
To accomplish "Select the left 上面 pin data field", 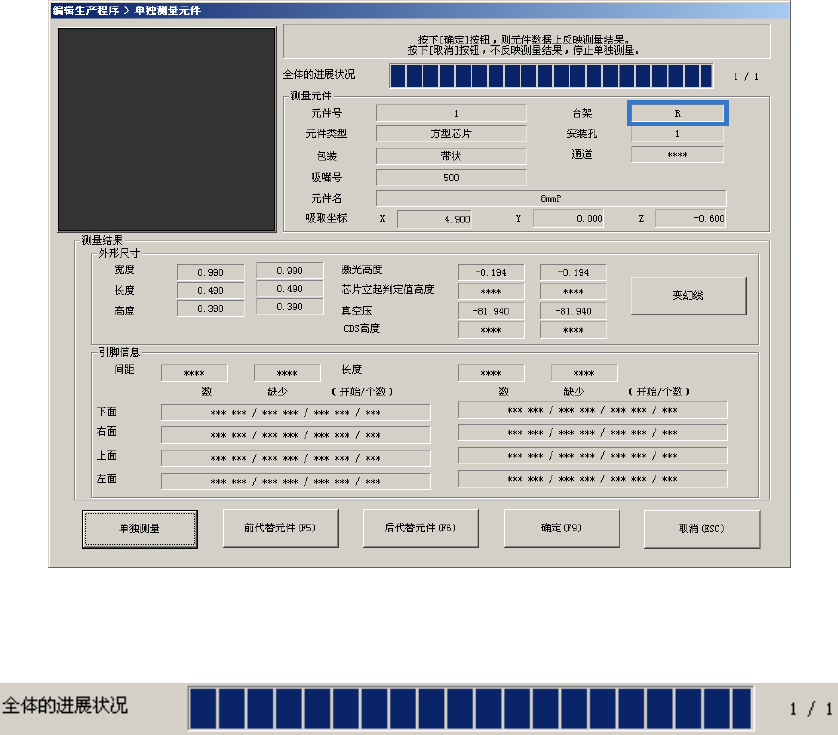I will point(296,458).
